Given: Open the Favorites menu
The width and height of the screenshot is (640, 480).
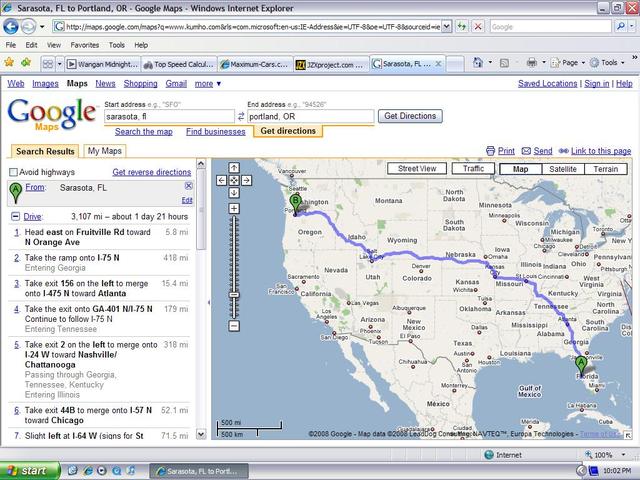Looking at the screenshot, I should pyautogui.click(x=84, y=45).
